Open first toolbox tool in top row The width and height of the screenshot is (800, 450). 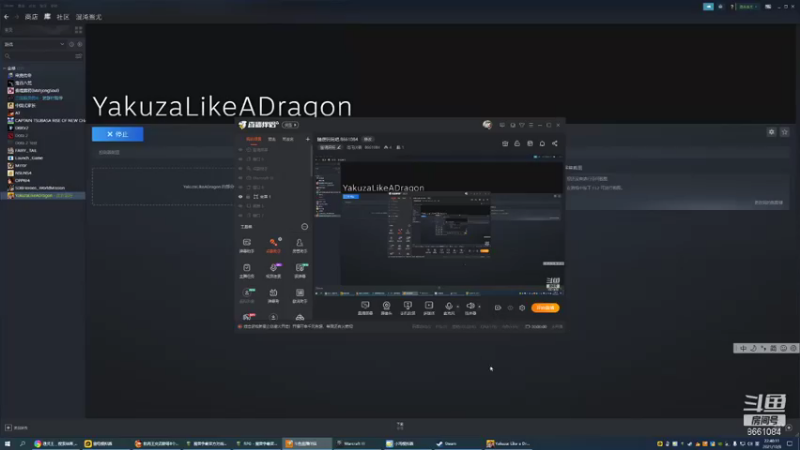247,245
